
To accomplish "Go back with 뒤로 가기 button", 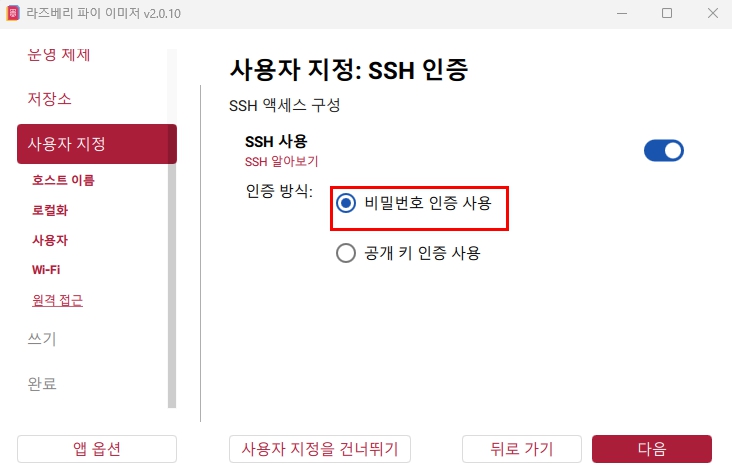I will (x=522, y=449).
